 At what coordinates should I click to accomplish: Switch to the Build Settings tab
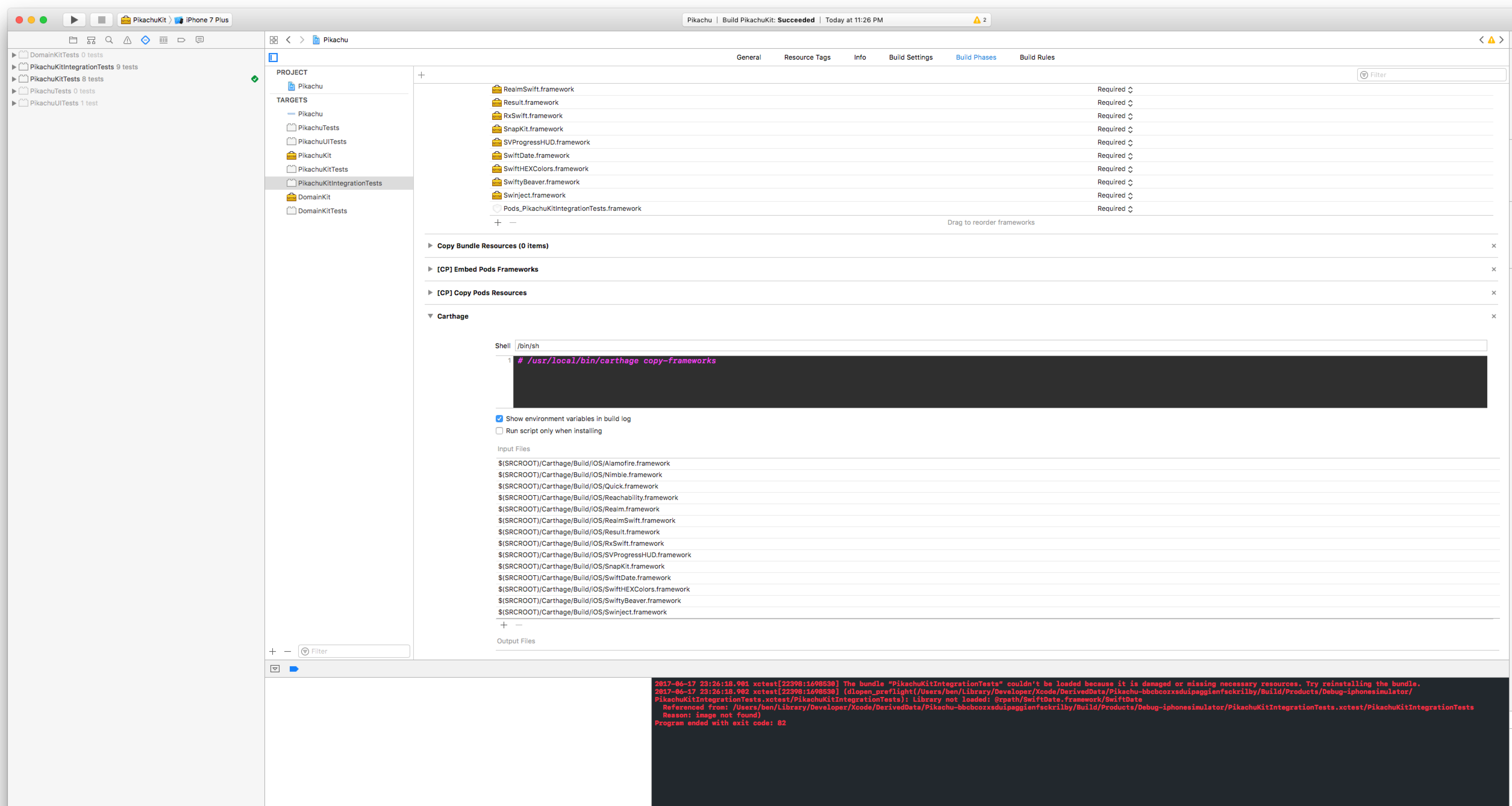pyautogui.click(x=910, y=57)
